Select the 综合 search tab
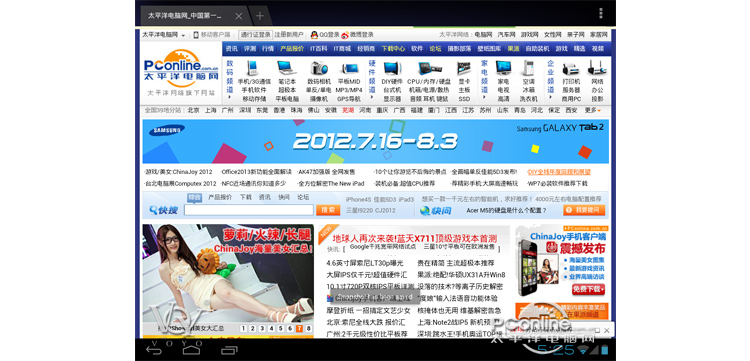Screen dimensions: 750x361 [x=194, y=197]
